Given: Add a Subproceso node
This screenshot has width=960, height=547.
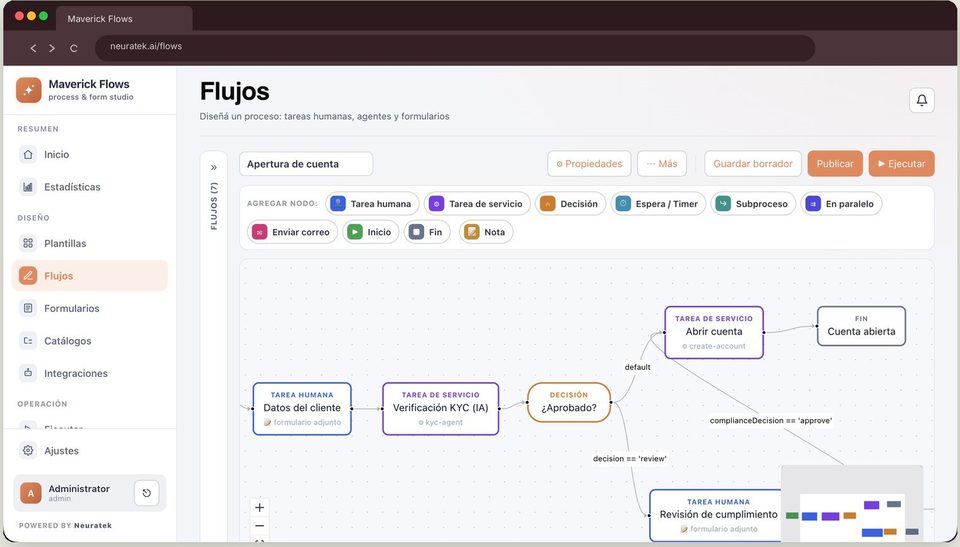Looking at the screenshot, I should tap(754, 203).
